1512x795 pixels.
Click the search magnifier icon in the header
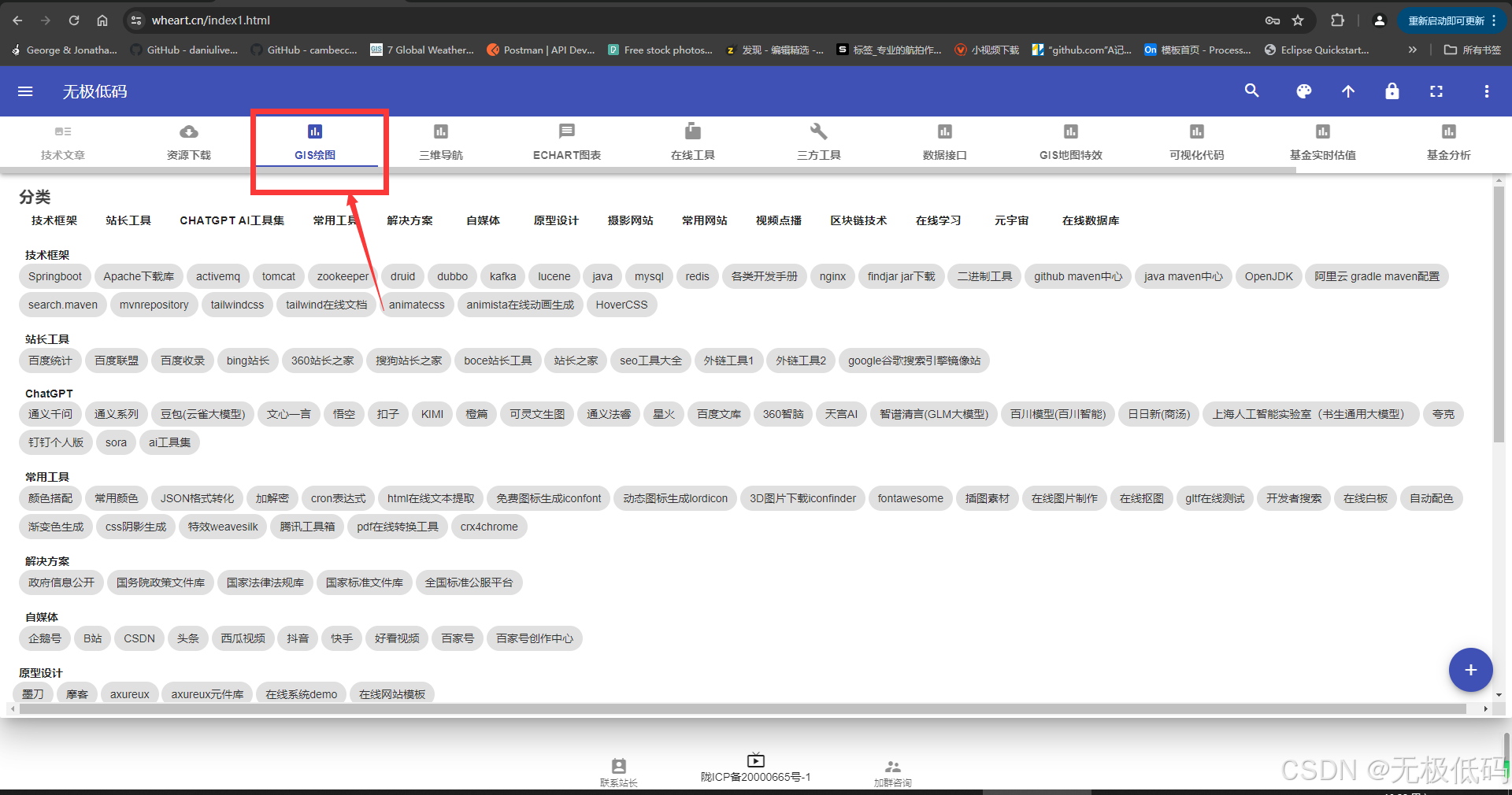1251,91
